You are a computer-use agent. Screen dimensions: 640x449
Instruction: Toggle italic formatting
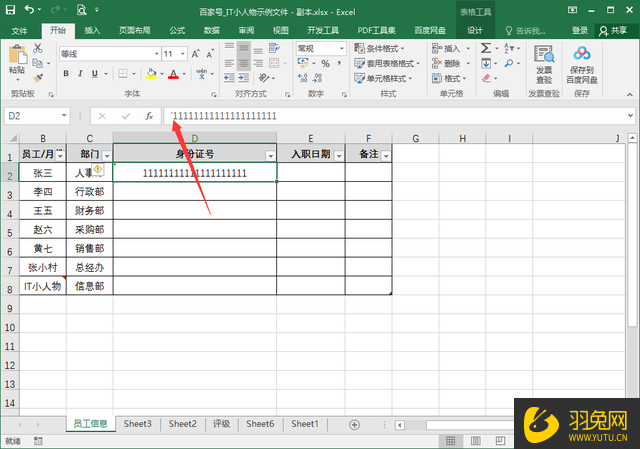80,73
